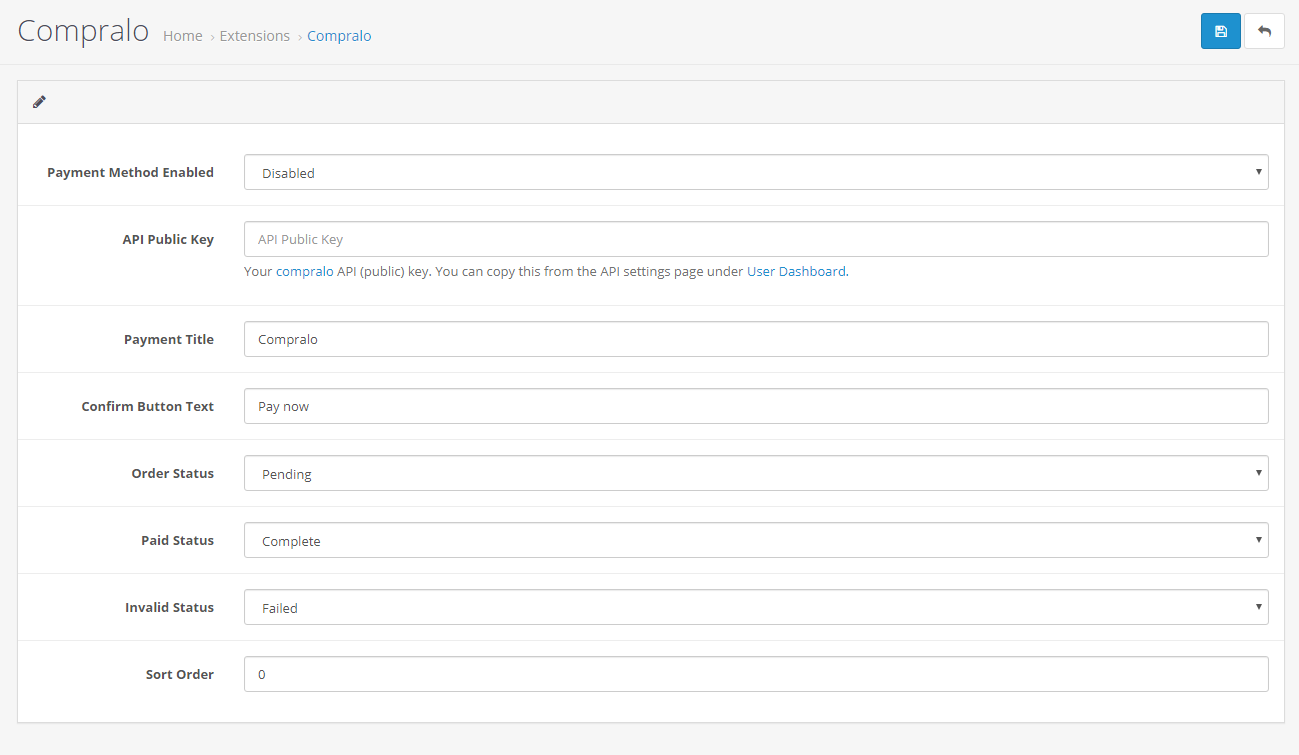The image size is (1299, 755).
Task: Click the large Compralo page heading
Action: 83,31
